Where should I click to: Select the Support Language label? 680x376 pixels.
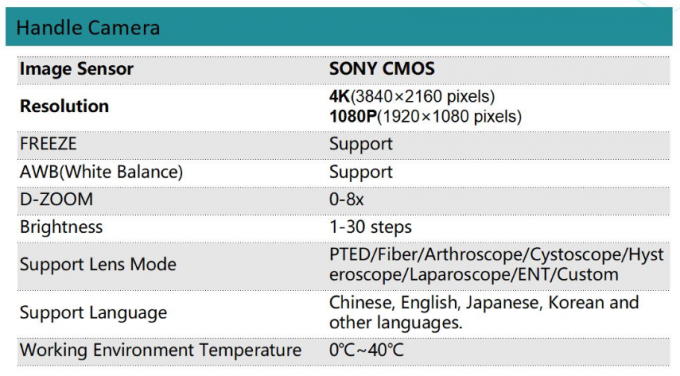coord(93,313)
